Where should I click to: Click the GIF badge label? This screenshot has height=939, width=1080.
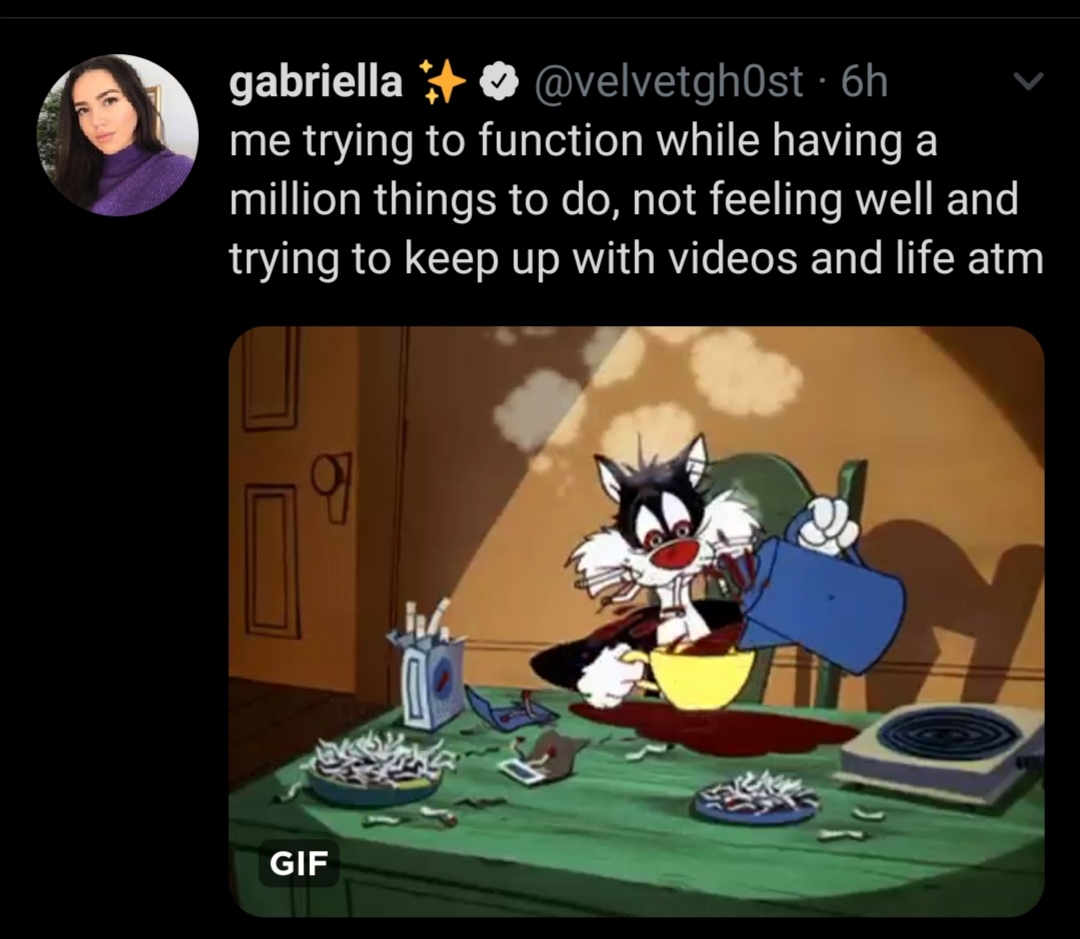pos(298,863)
